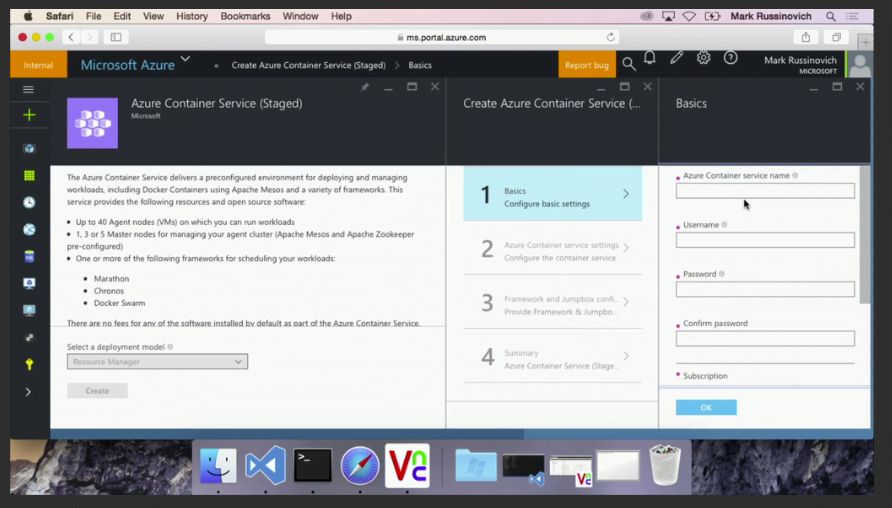Open the SQL databases sidebar icon

coord(29,257)
